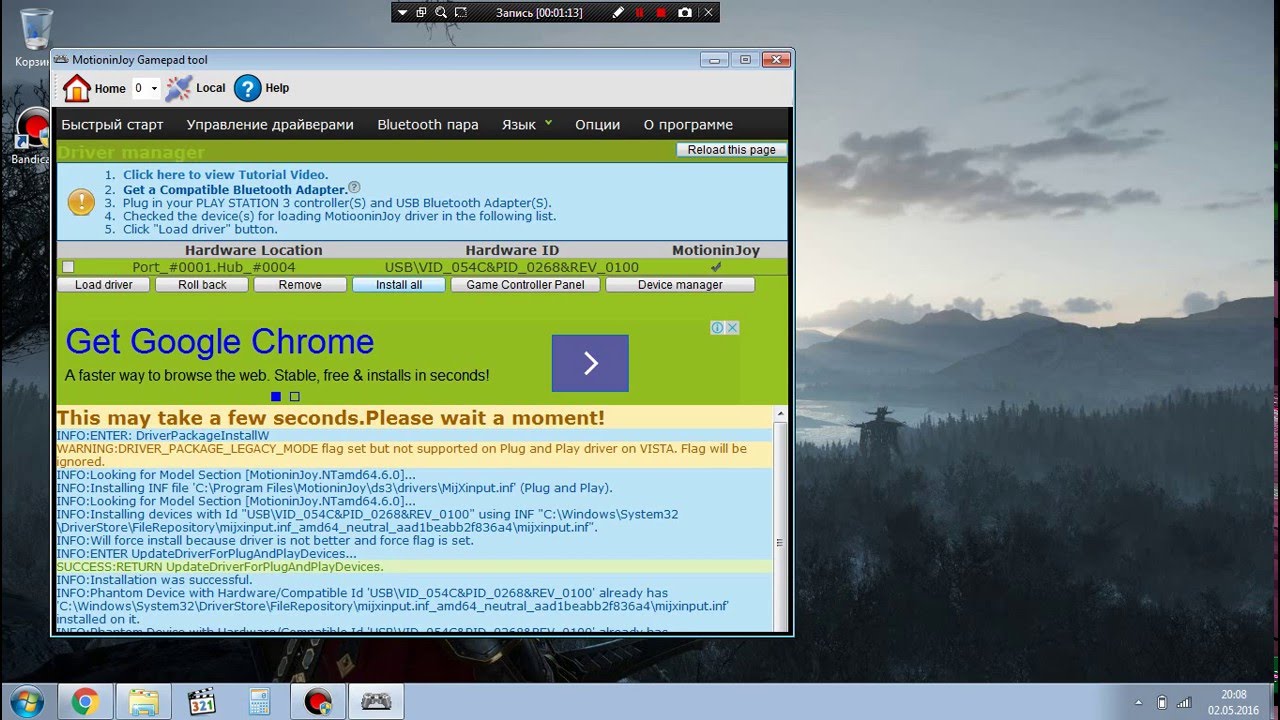Click the Reload this page button
The height and width of the screenshot is (720, 1280).
(731, 150)
